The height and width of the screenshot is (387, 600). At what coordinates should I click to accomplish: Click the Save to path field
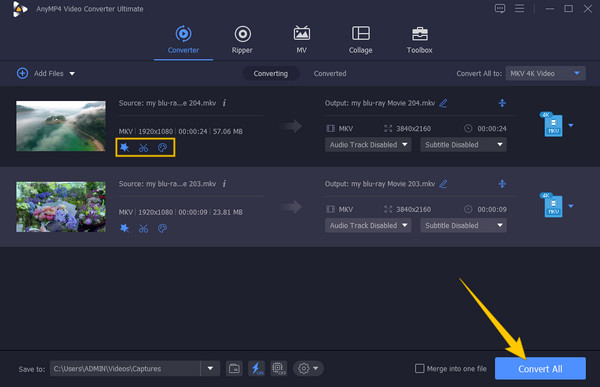[x=125, y=369]
